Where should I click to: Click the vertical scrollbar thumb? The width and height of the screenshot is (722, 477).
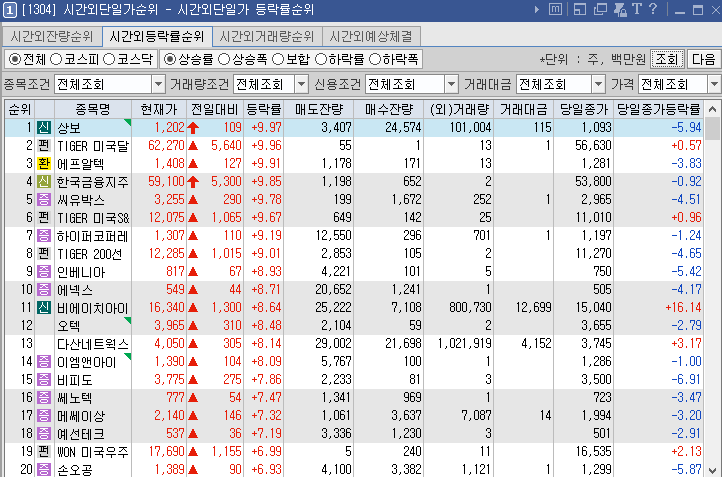(712, 129)
